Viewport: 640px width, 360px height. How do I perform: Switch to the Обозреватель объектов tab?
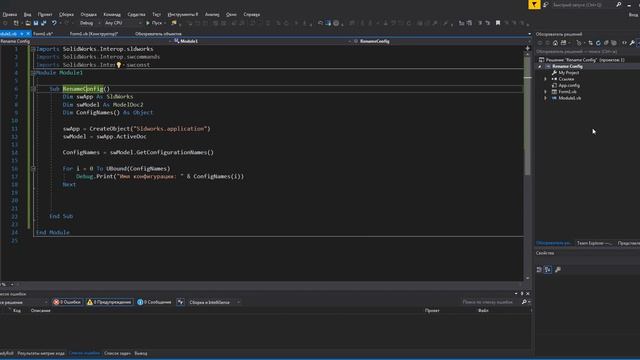click(158, 34)
